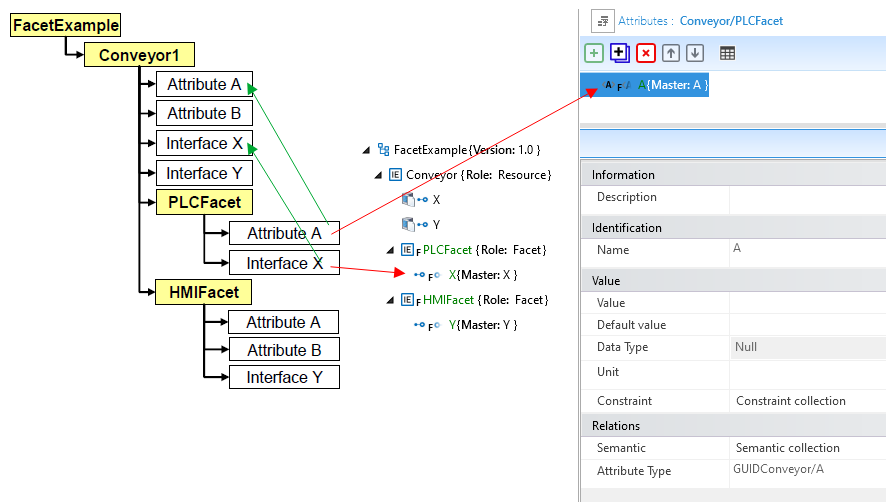Collapse the Conveyor tree node

tap(378, 175)
